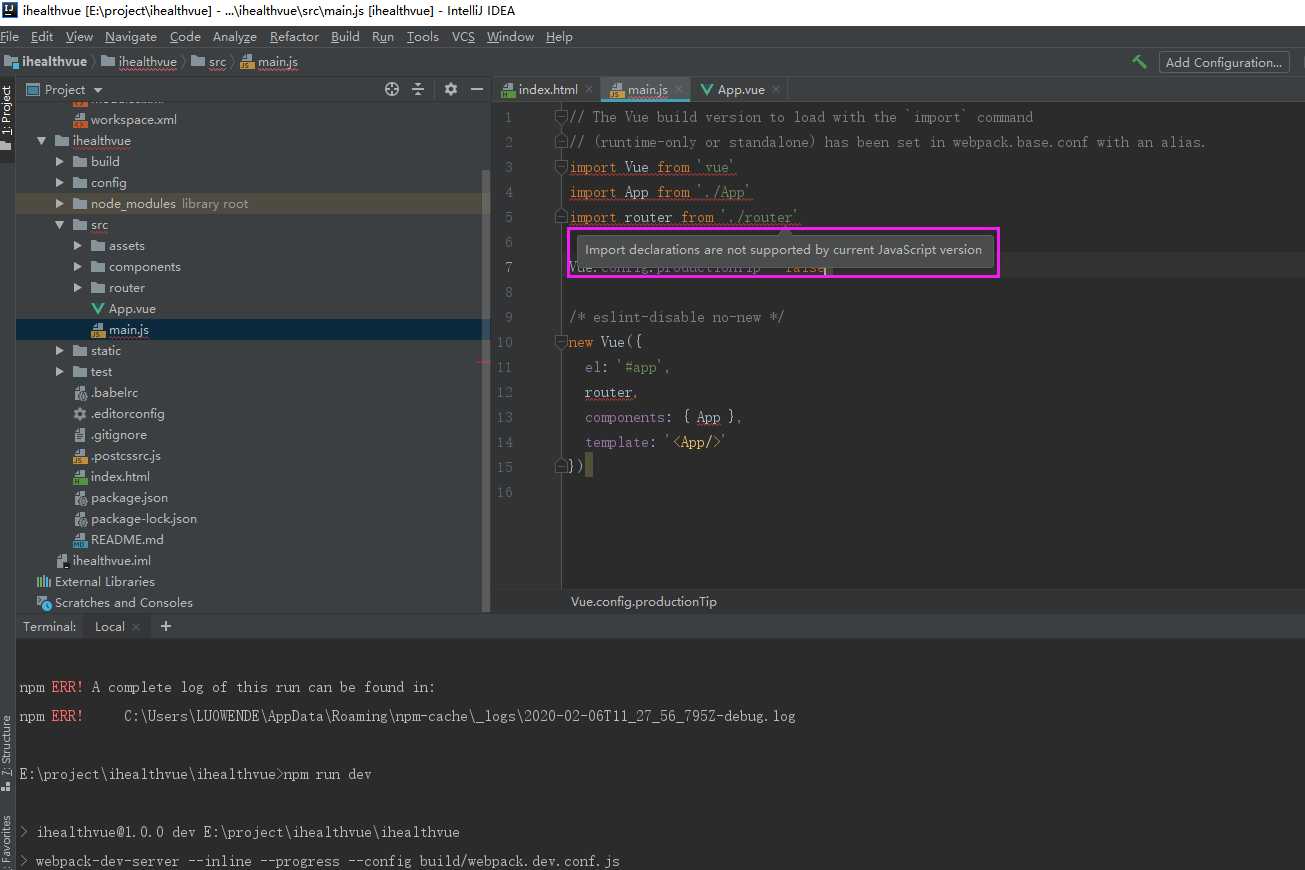Expand the config folder
1305x870 pixels.
coord(60,183)
